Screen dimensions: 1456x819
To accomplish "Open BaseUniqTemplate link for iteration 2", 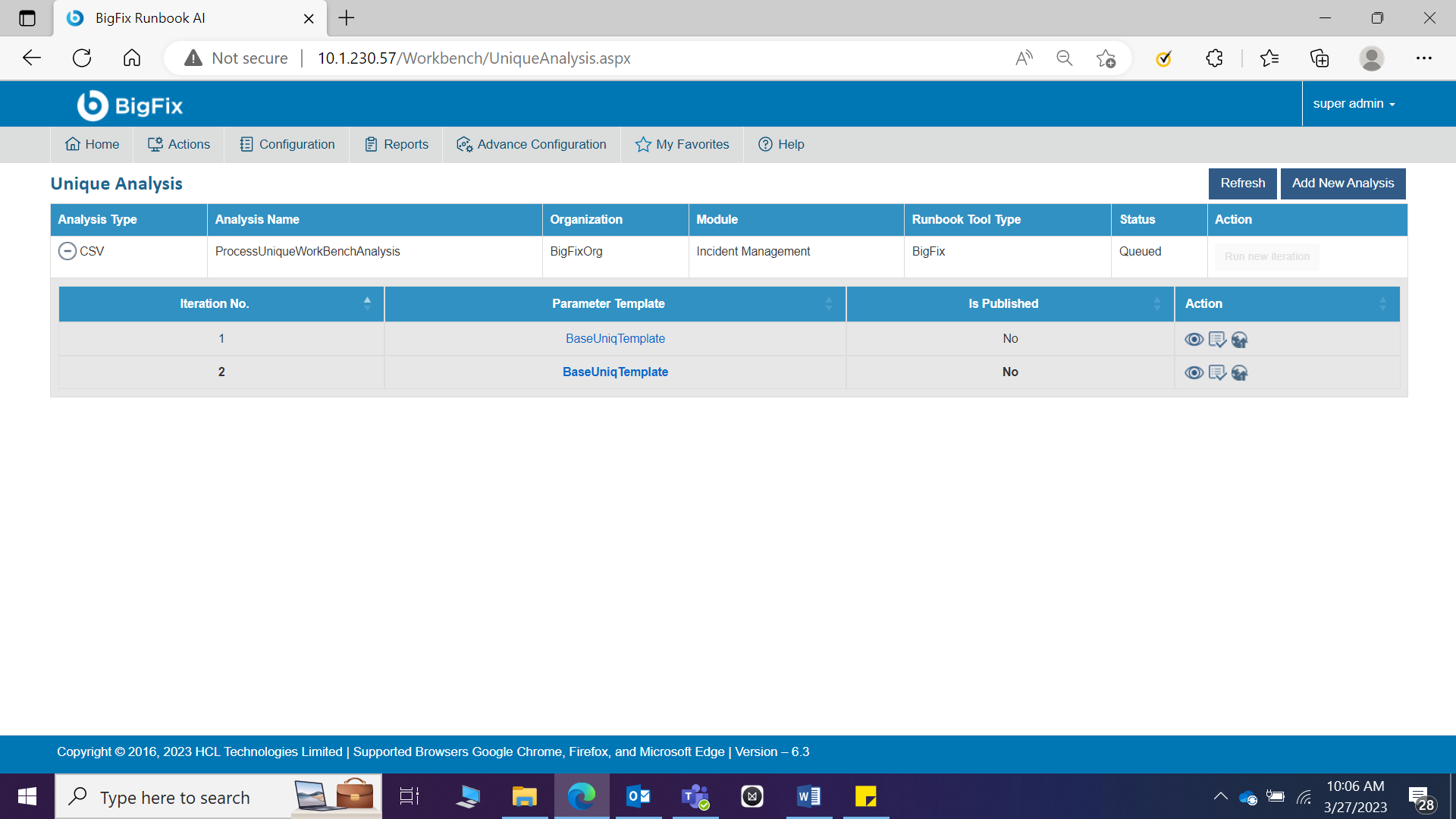I will pos(615,372).
